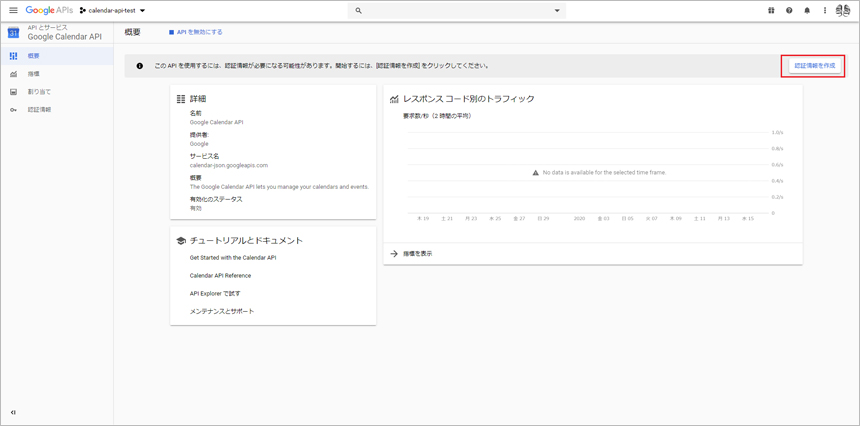
Task: Click the arrow icon beside 指標を表示
Action: click(x=393, y=254)
